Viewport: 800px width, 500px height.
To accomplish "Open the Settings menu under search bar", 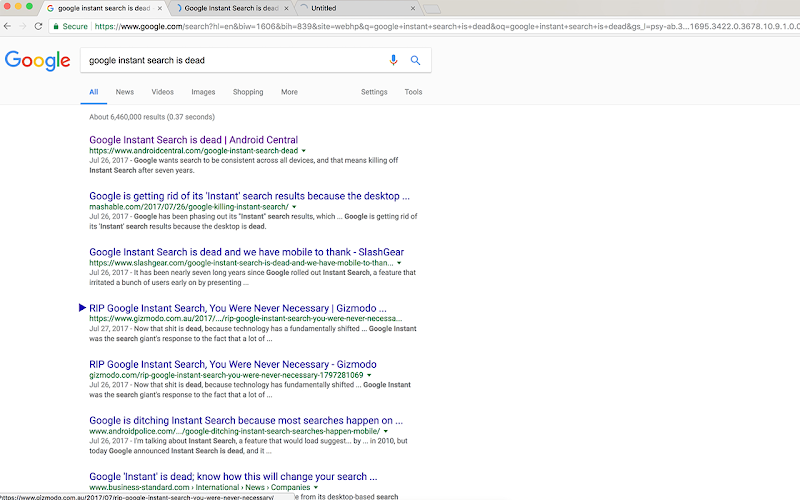I will tap(374, 92).
